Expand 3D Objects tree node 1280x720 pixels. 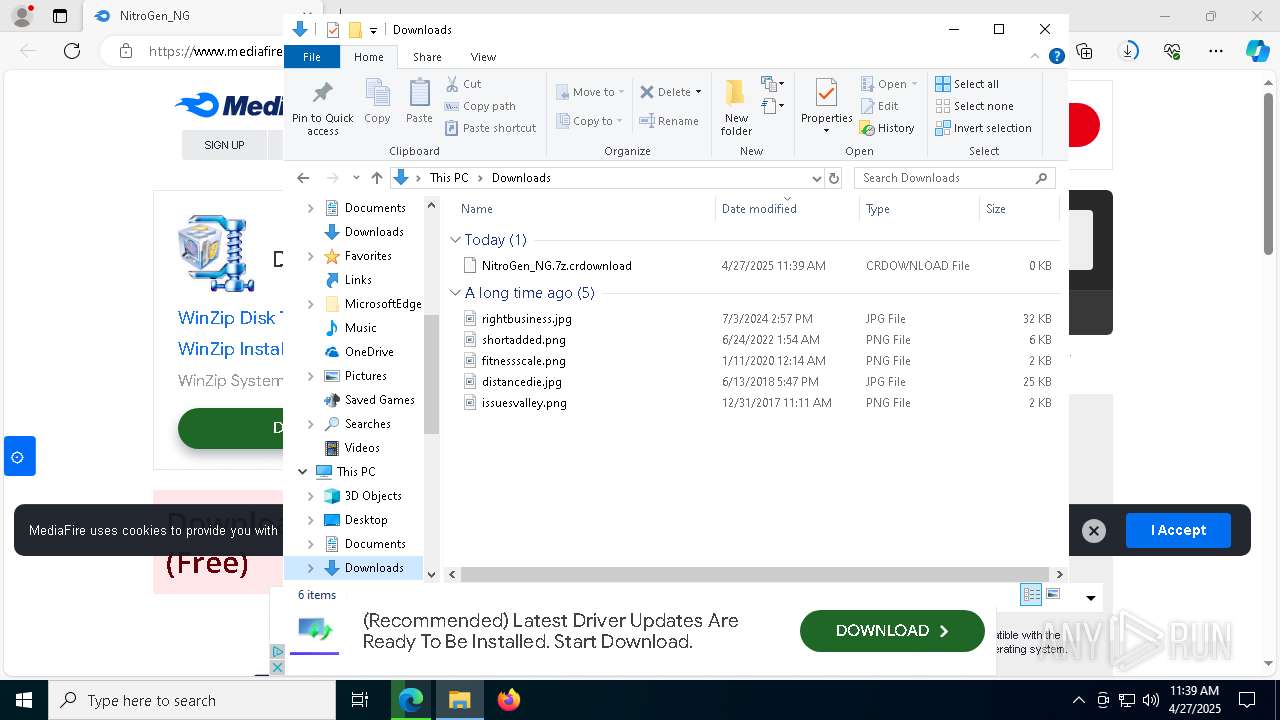[x=310, y=496]
